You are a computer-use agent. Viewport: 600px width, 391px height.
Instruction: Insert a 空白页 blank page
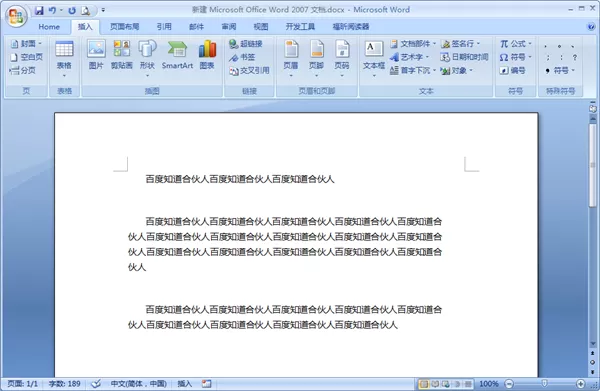tap(27, 57)
